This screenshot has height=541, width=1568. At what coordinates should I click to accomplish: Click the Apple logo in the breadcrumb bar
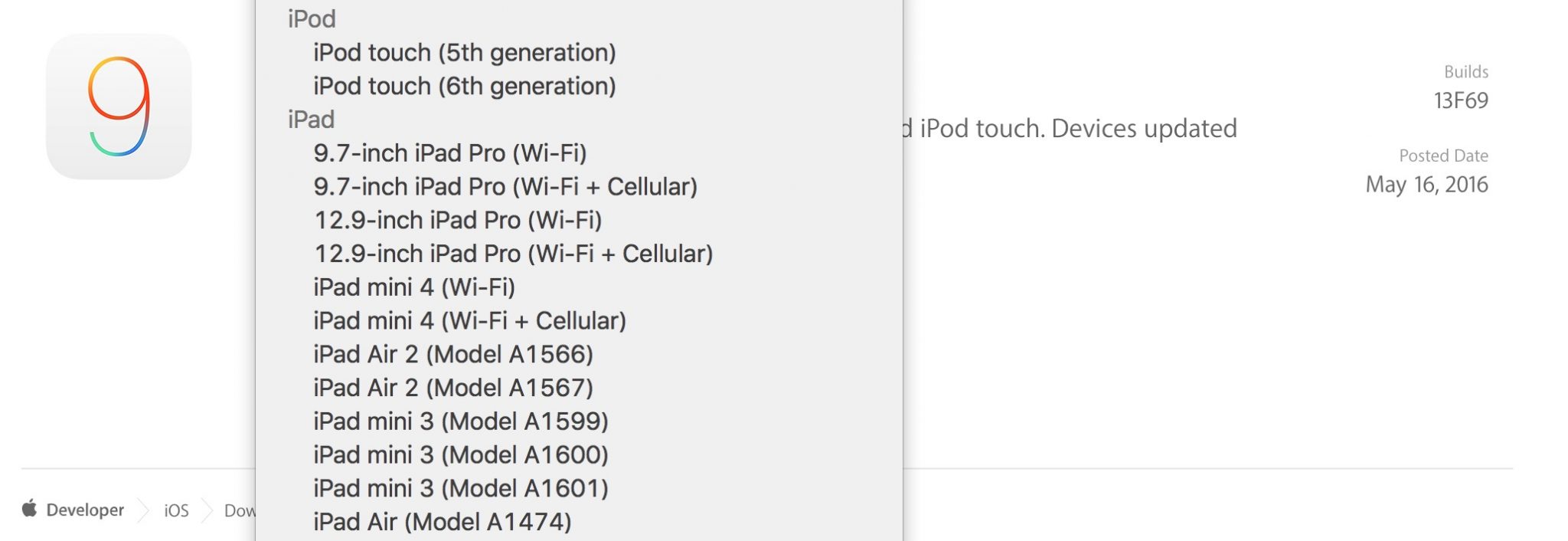[31, 509]
